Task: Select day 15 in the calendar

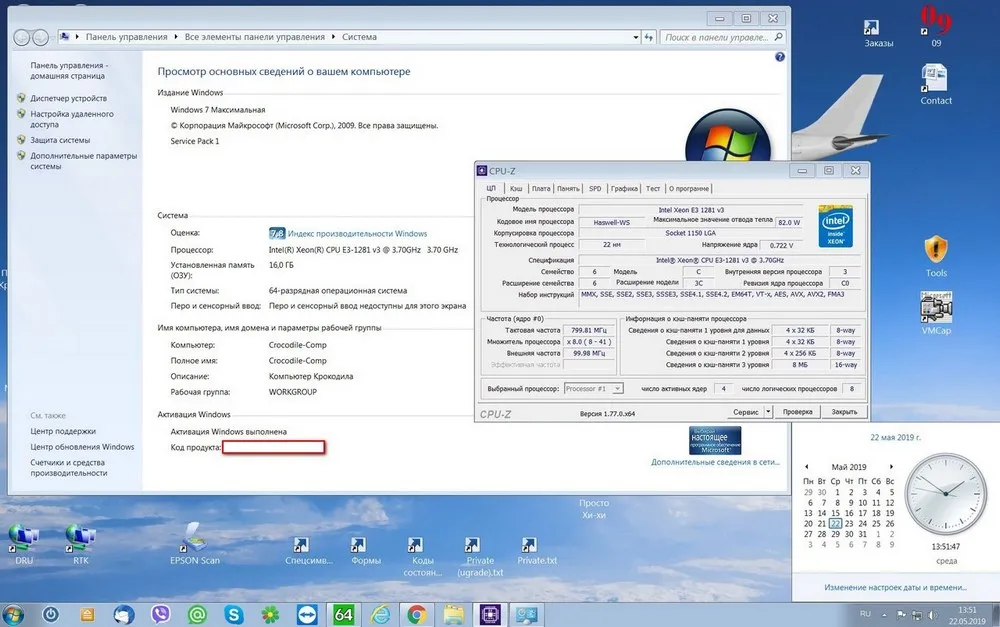Action: (835, 513)
